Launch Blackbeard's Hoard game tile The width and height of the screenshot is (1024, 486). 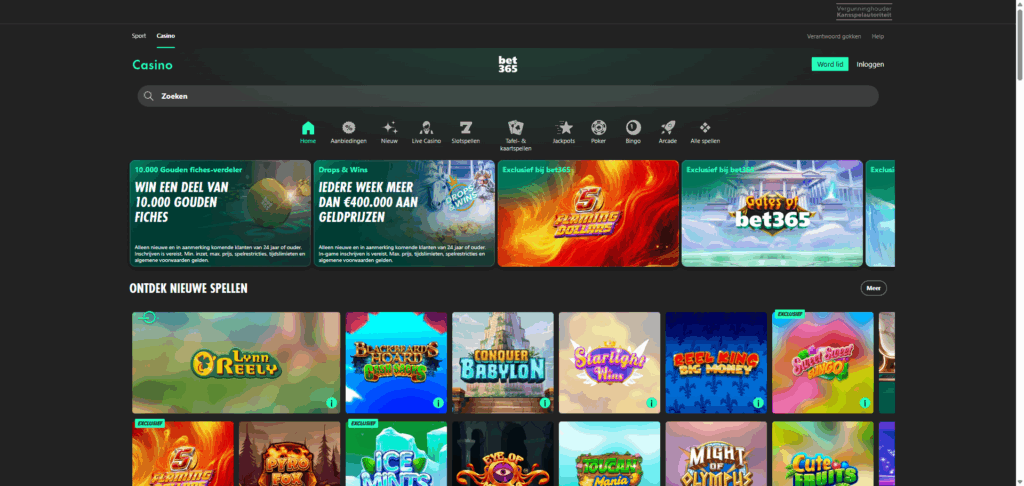coord(396,363)
